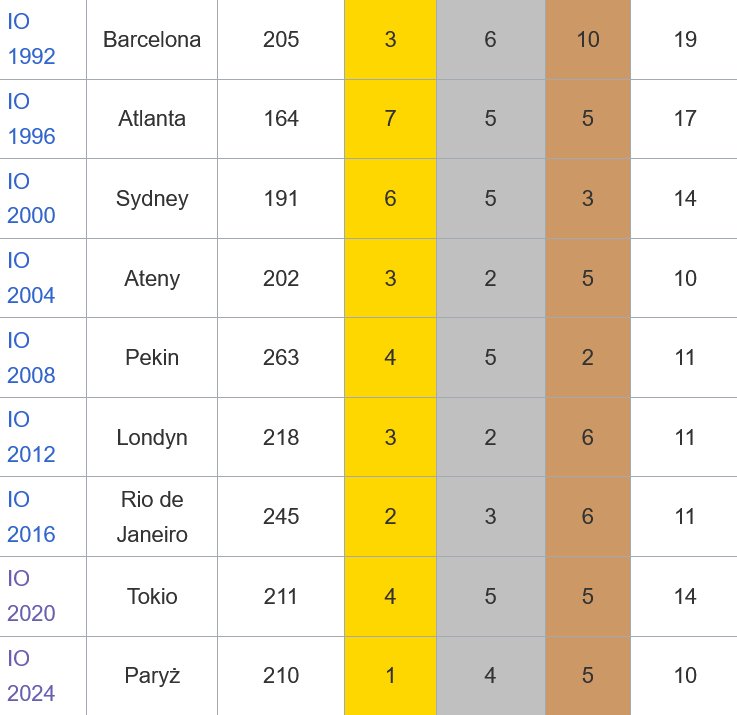The image size is (737, 715).
Task: Select the silver cell showing 6 for Barcelona
Action: point(491,39)
